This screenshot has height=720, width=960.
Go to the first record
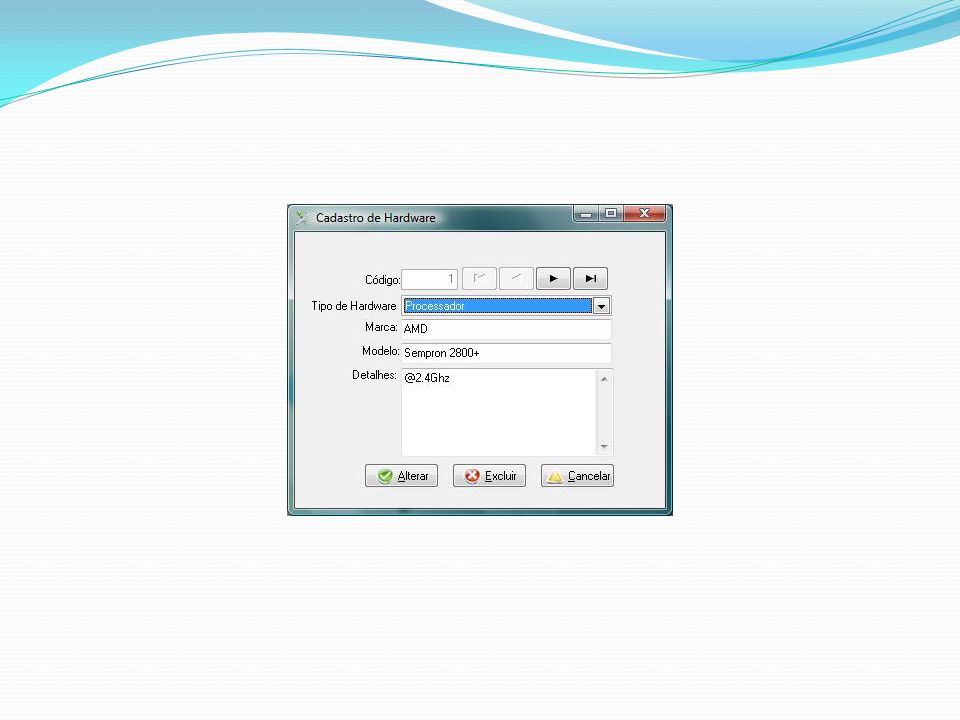pyautogui.click(x=479, y=279)
